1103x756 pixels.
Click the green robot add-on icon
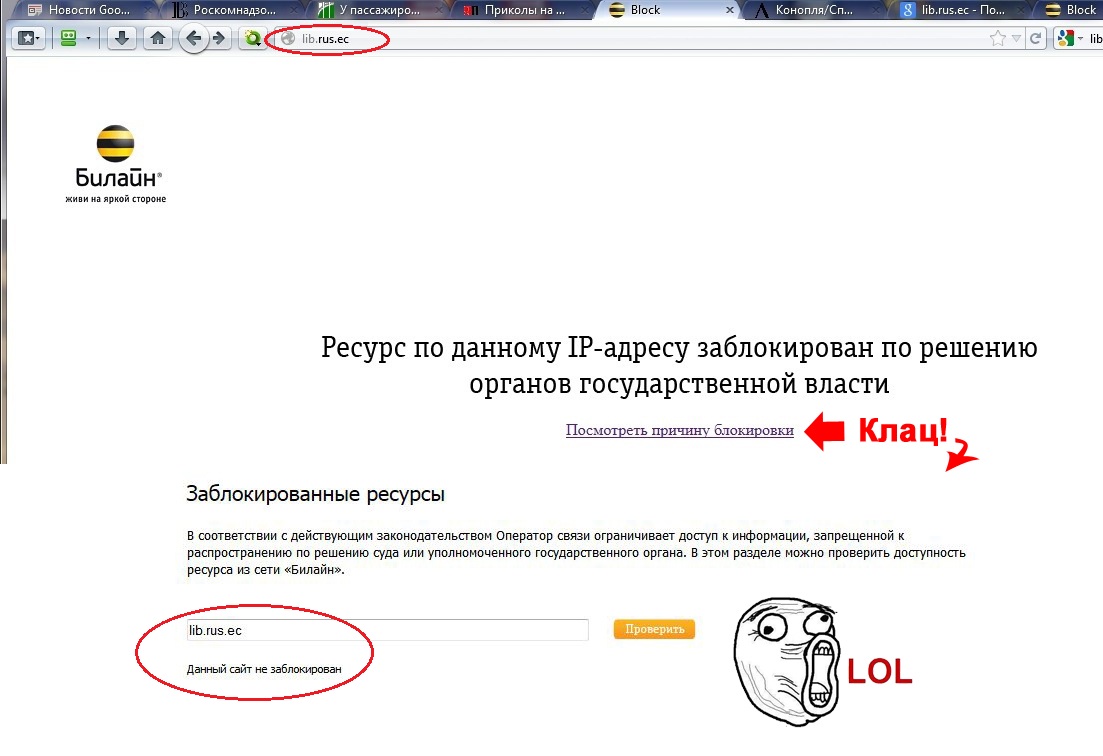point(68,38)
